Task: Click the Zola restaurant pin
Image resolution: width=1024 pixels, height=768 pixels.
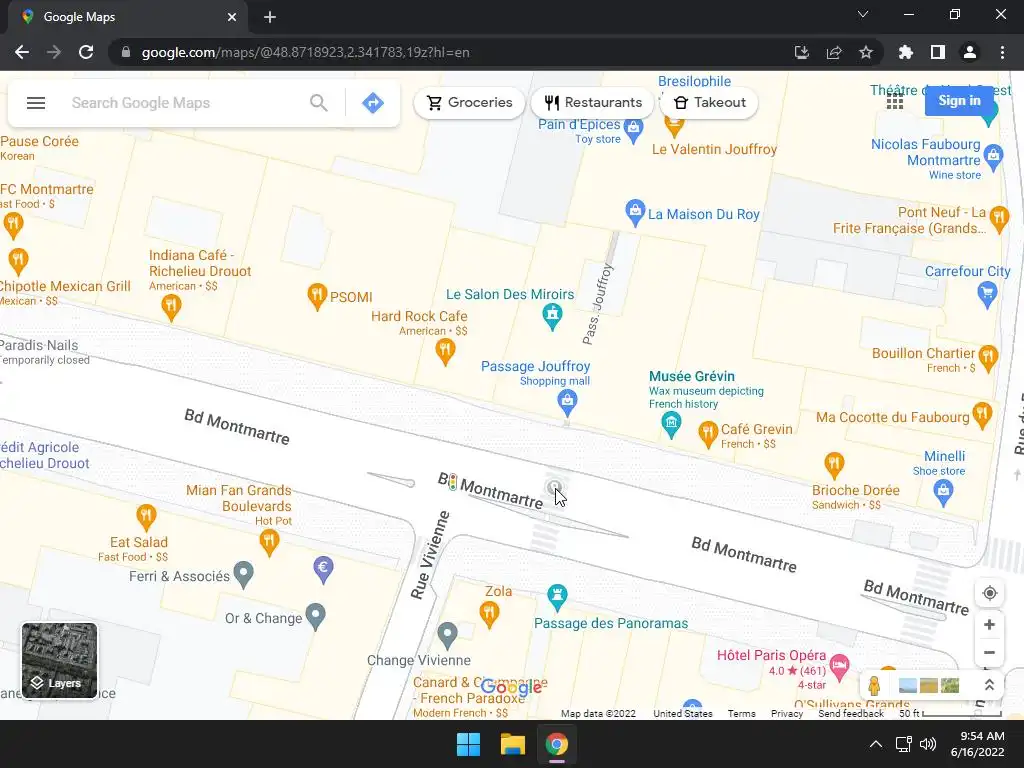Action: (489, 615)
